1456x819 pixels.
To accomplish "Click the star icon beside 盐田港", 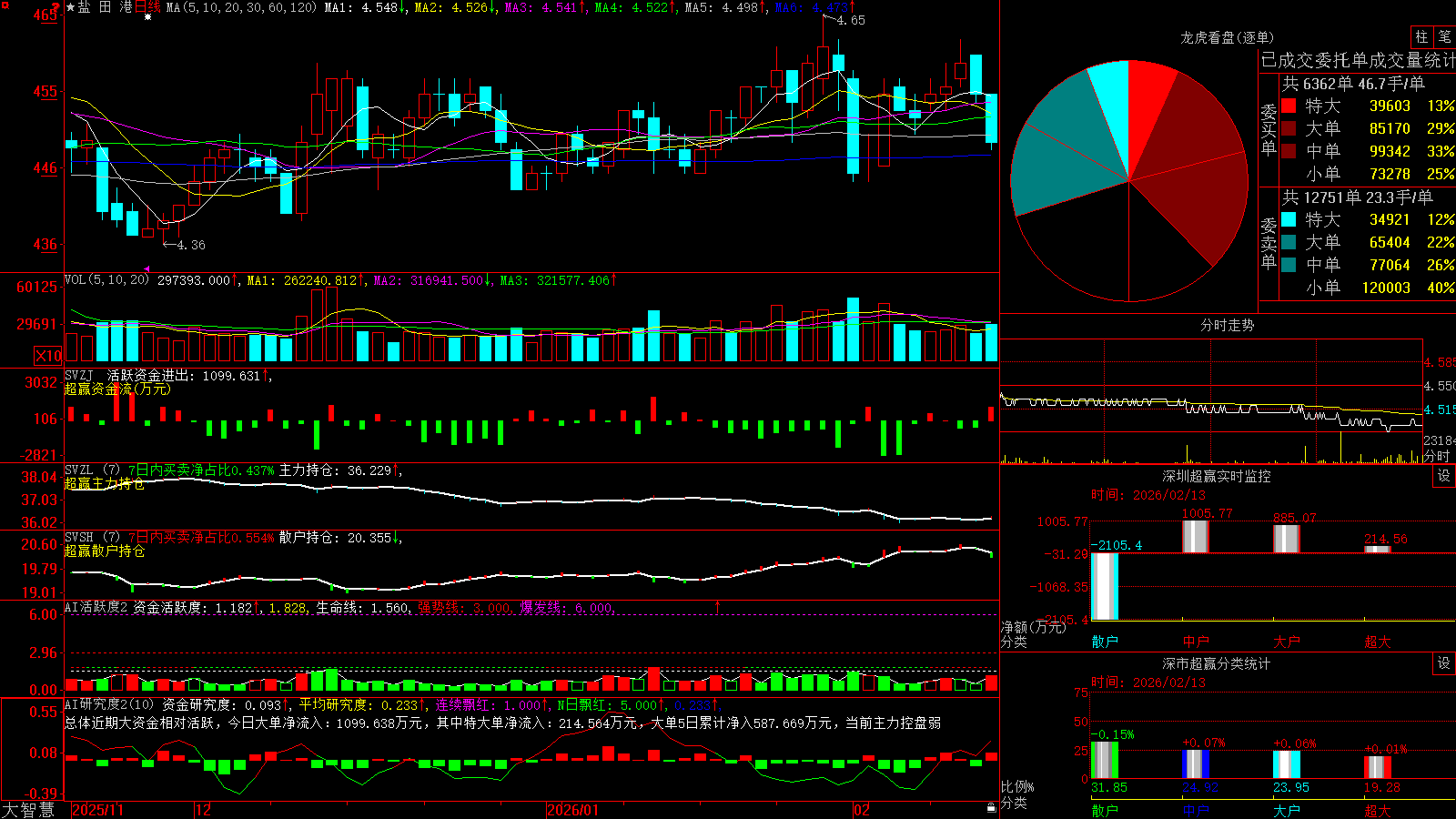I will tap(70, 7).
